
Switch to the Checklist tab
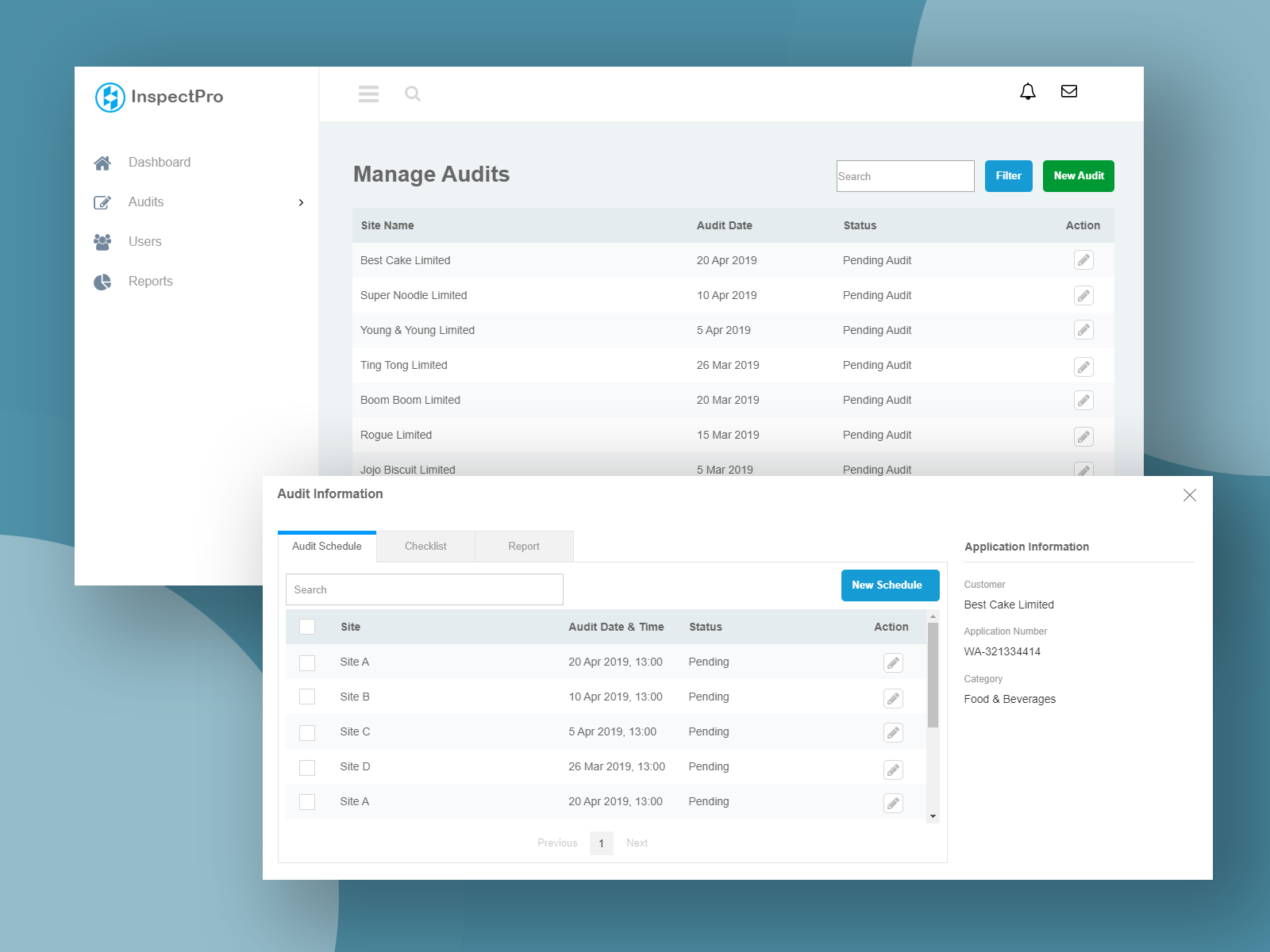[425, 546]
